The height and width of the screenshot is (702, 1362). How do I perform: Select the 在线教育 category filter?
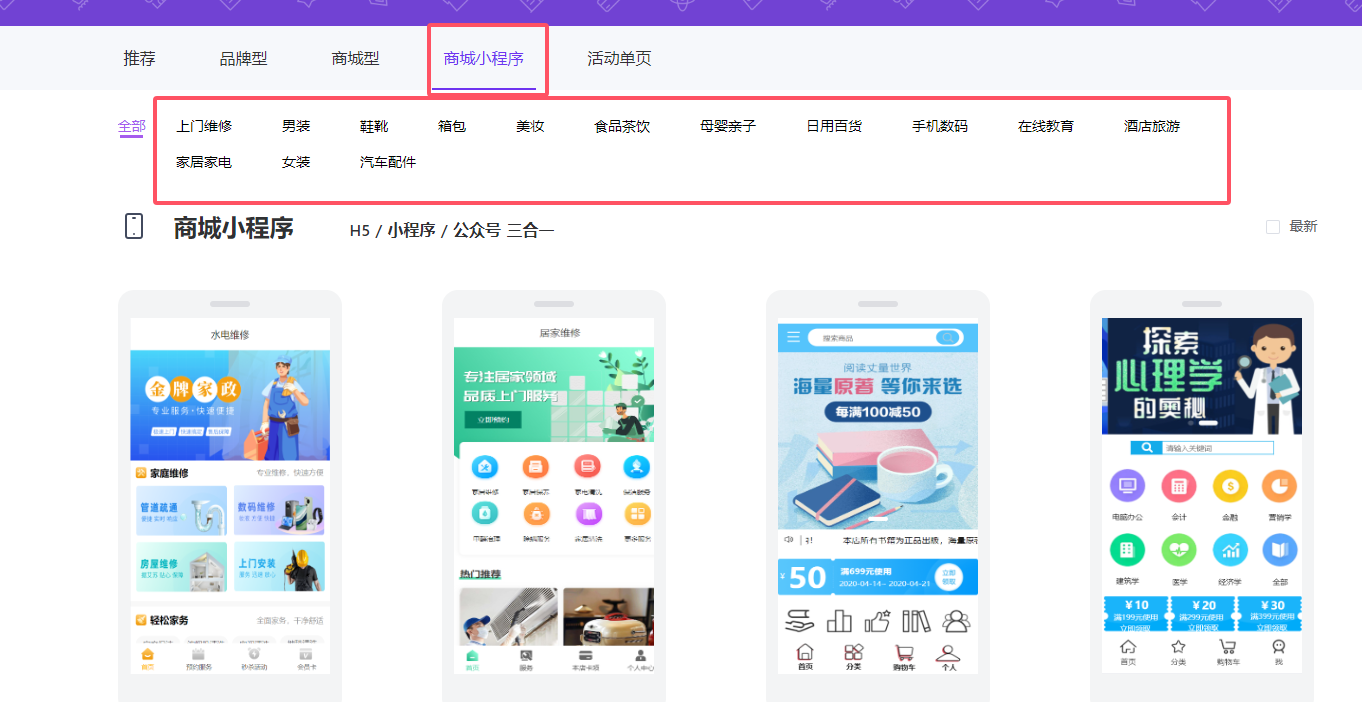point(1045,126)
